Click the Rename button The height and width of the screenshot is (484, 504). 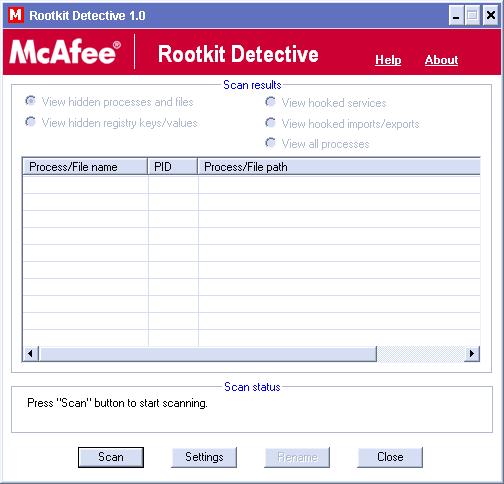297,457
